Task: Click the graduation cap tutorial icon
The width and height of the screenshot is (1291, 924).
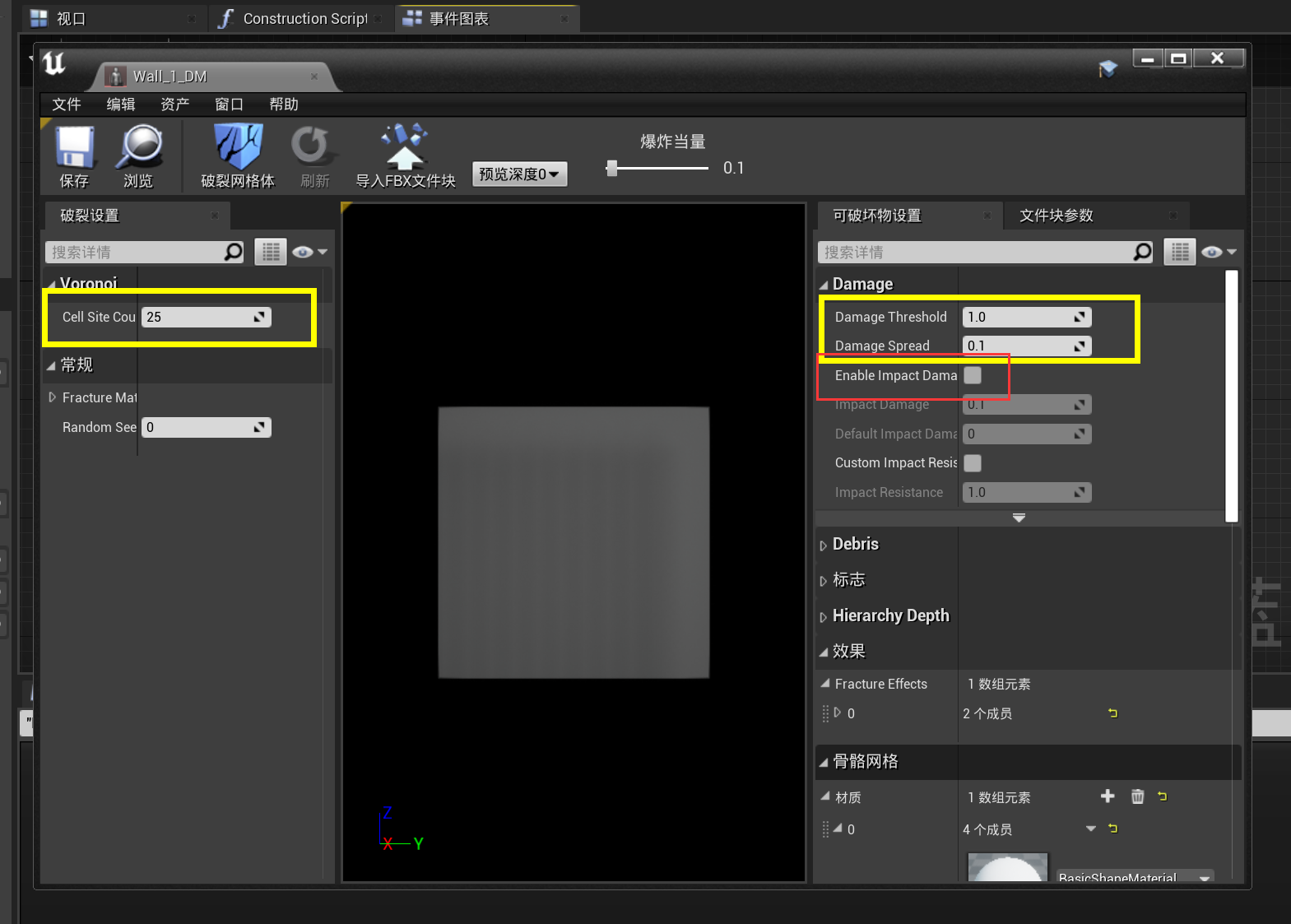Action: (1108, 68)
